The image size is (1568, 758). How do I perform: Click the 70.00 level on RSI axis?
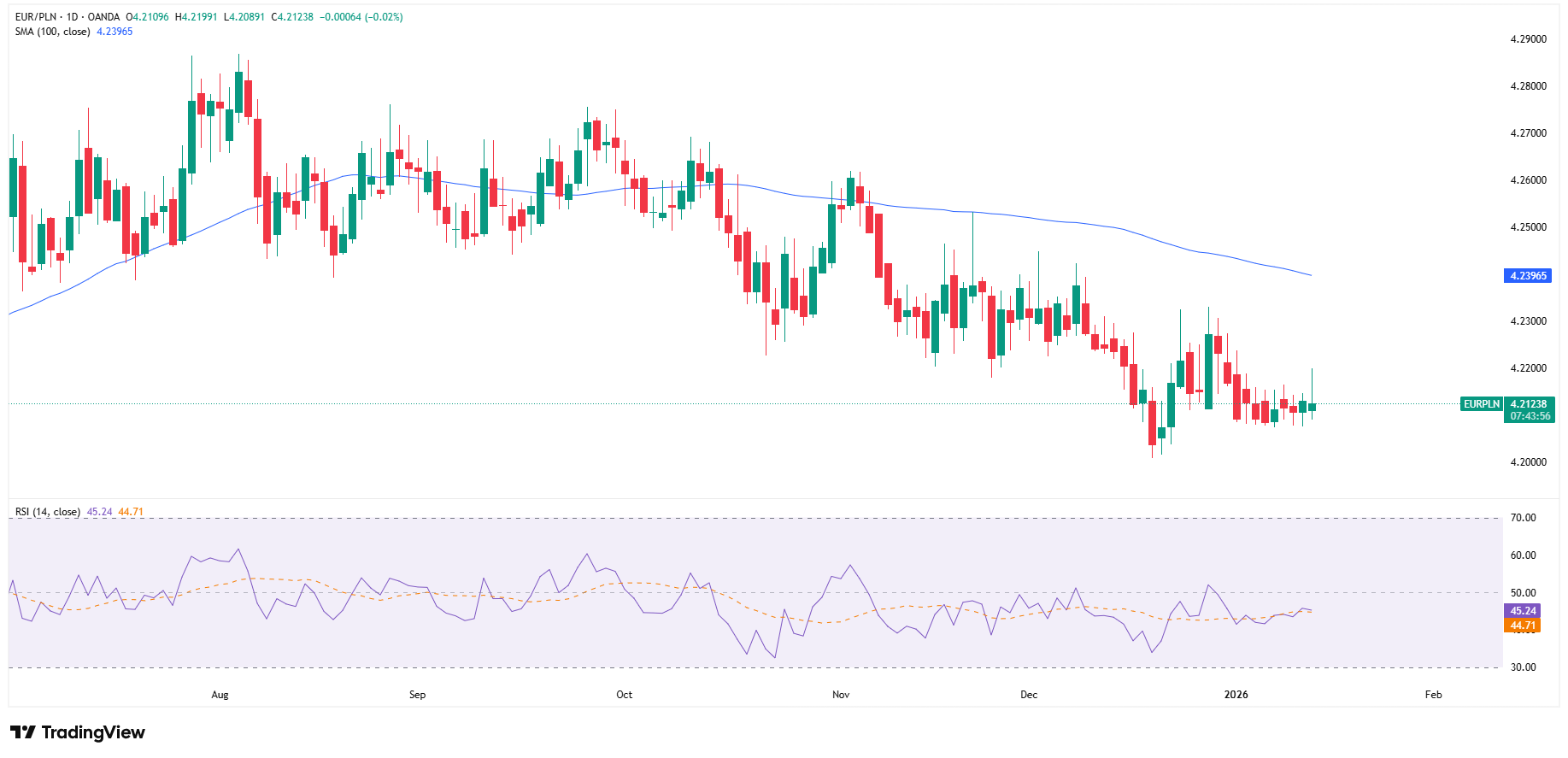click(x=1523, y=518)
